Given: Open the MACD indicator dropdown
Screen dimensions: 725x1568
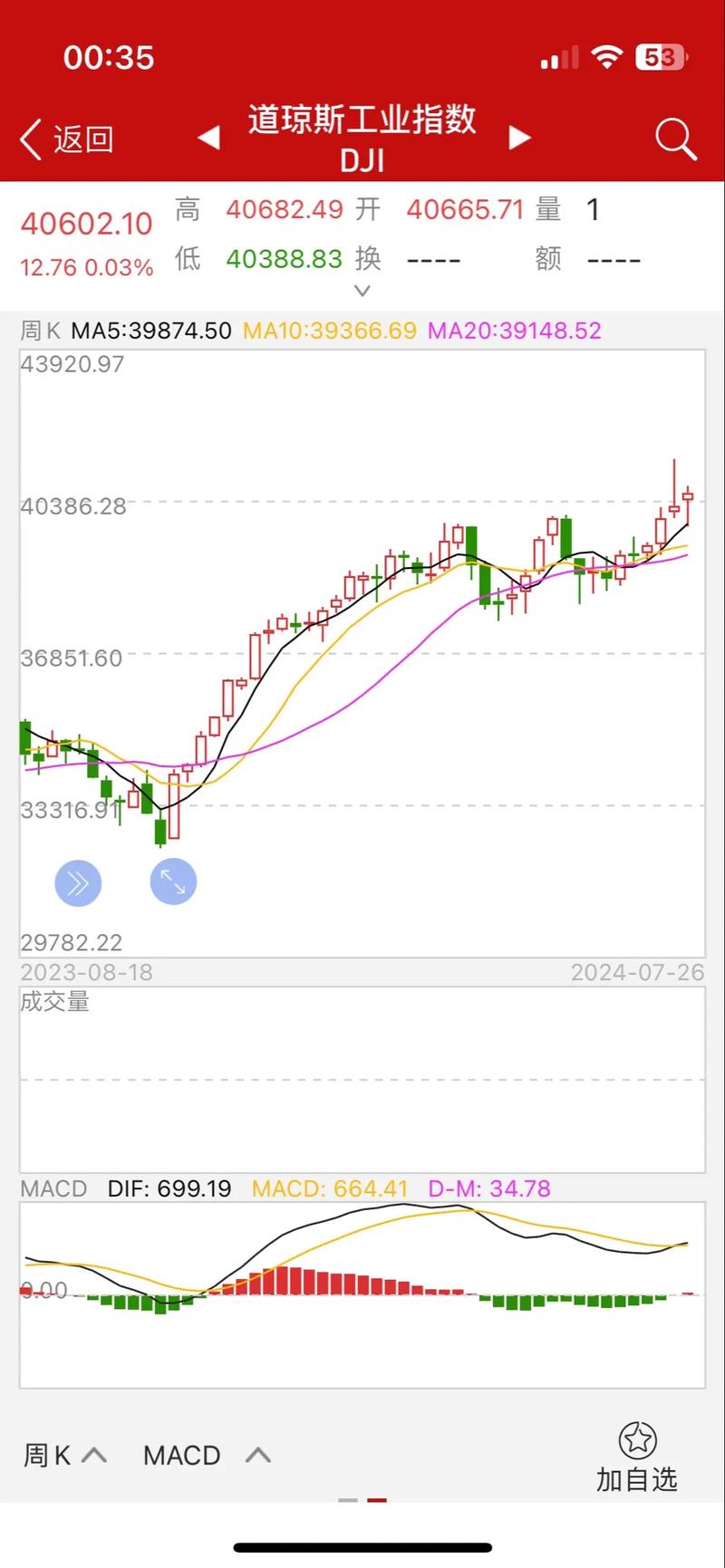Looking at the screenshot, I should tap(207, 1455).
